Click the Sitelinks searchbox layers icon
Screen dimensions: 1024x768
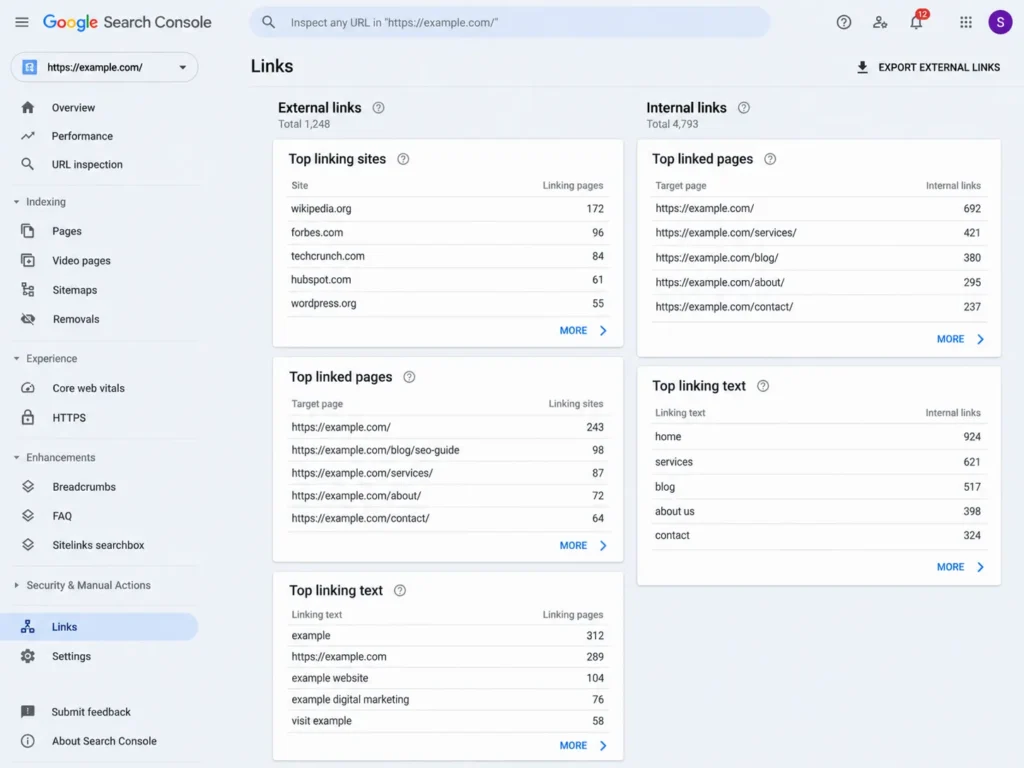27,545
